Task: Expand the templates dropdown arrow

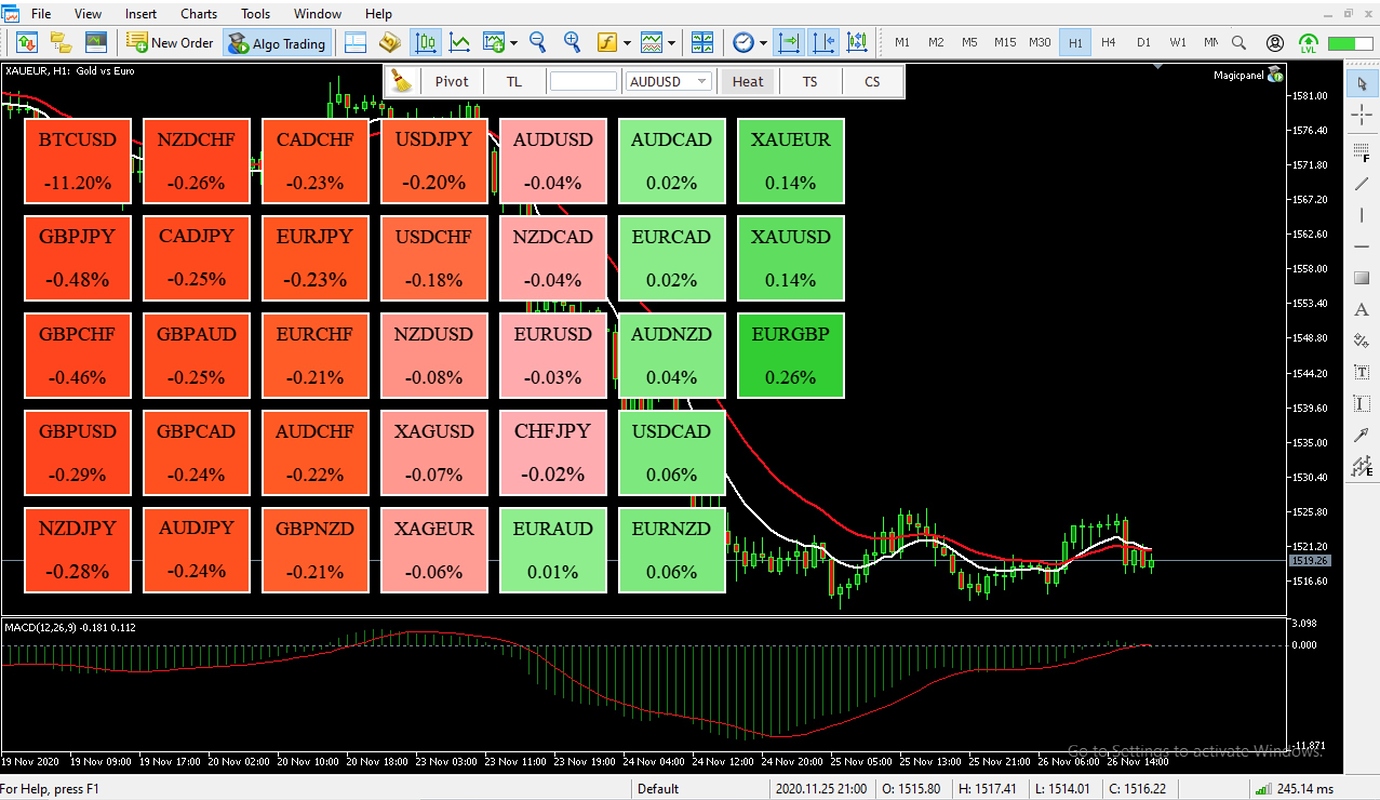Action: [x=670, y=42]
